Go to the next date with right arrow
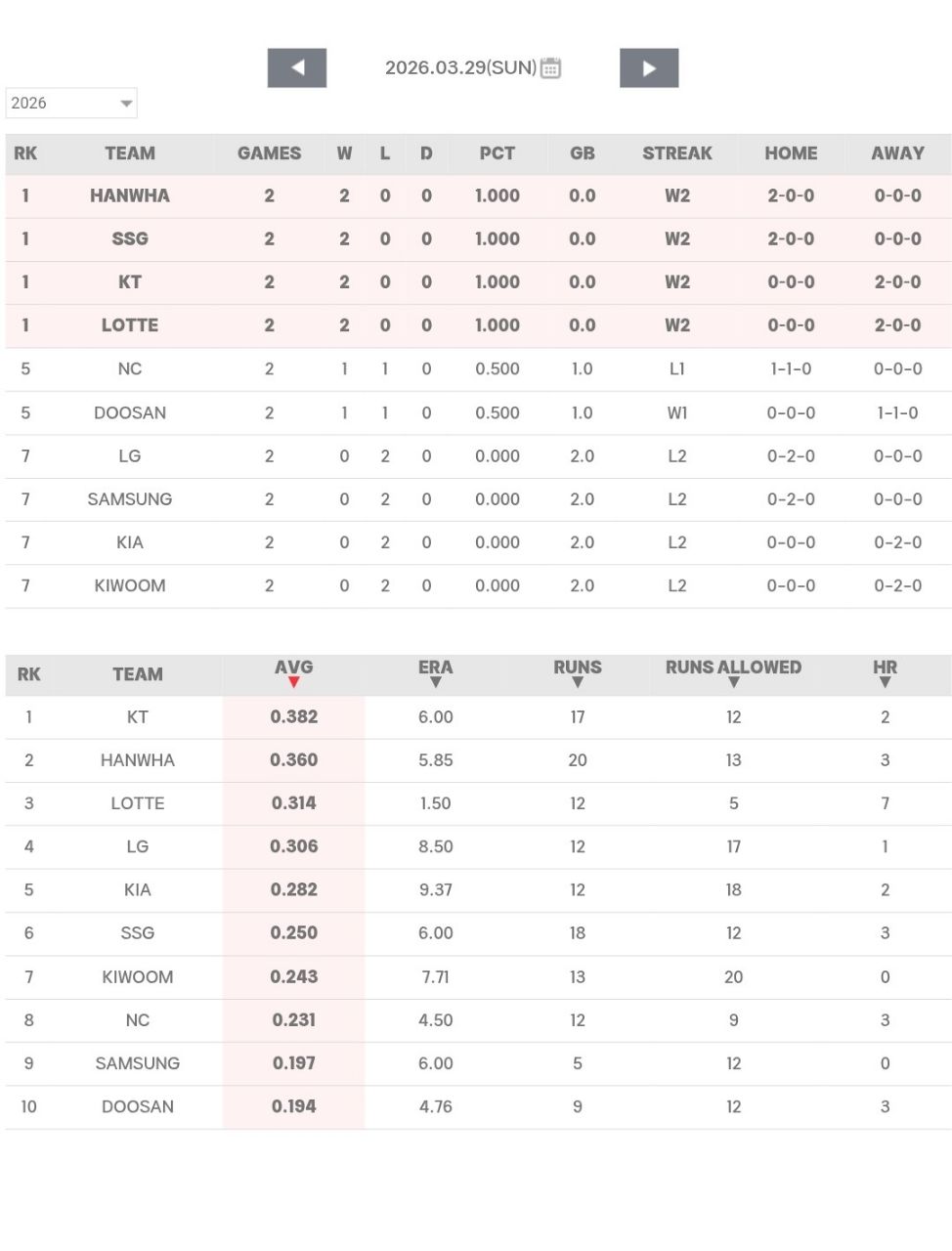 pos(649,68)
